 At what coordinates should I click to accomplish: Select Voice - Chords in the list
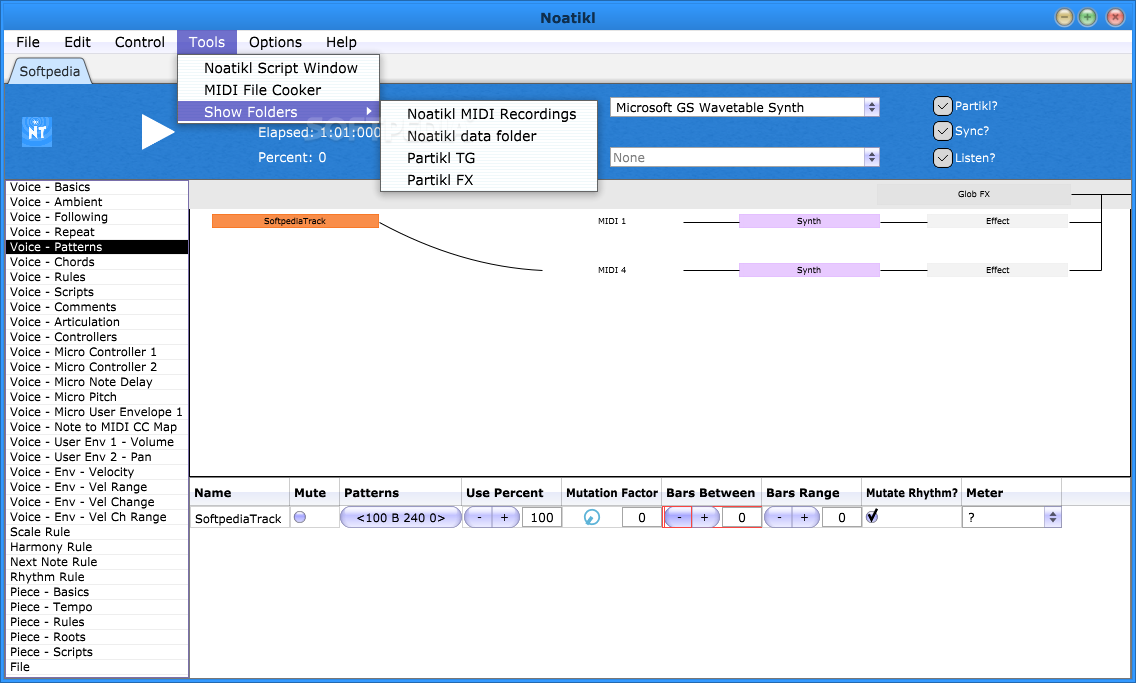coord(97,261)
